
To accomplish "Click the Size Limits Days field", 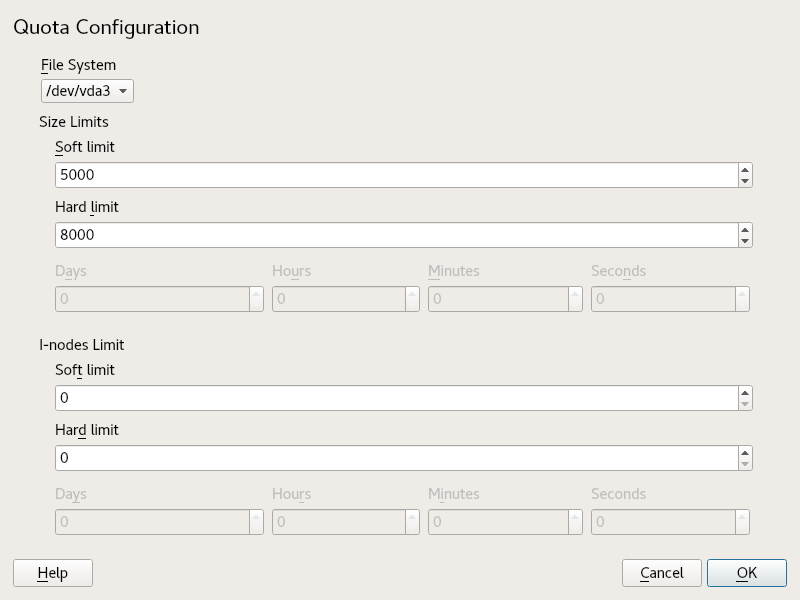I will 150,299.
